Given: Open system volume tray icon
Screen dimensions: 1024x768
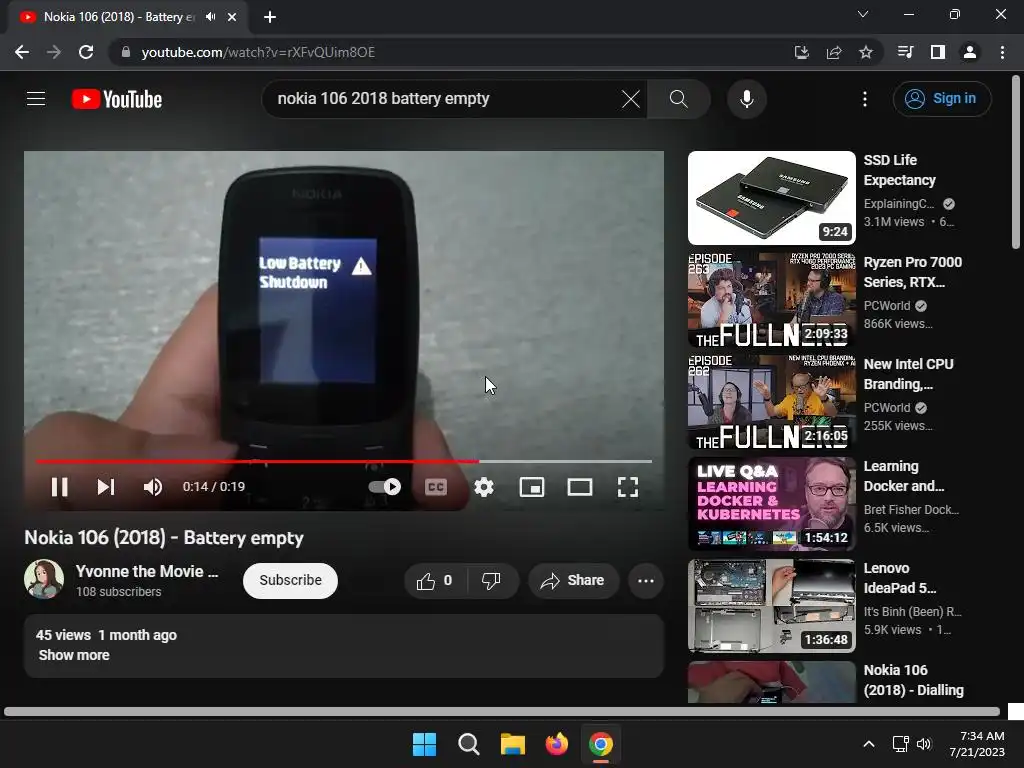Looking at the screenshot, I should [x=924, y=744].
